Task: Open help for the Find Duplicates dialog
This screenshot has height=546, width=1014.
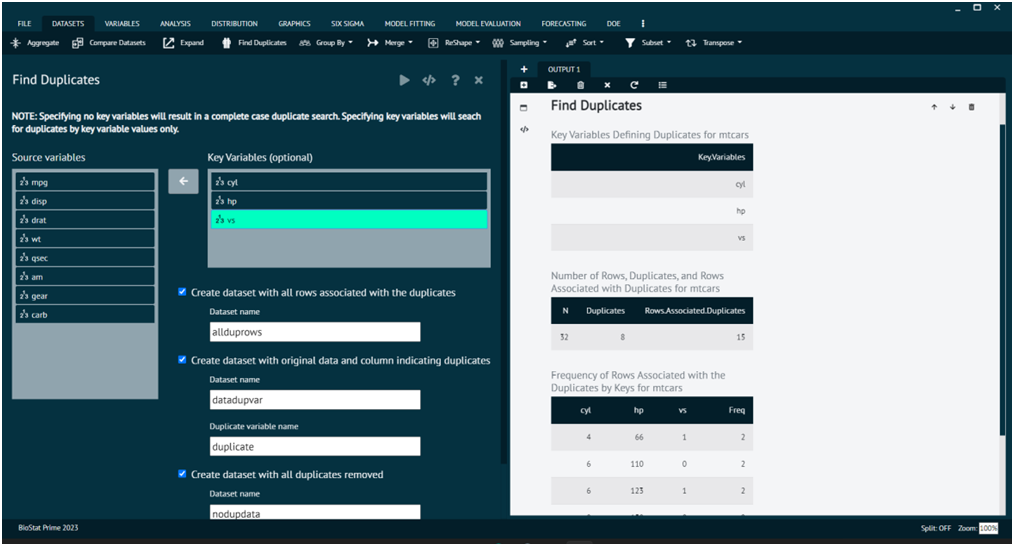Action: pos(455,80)
